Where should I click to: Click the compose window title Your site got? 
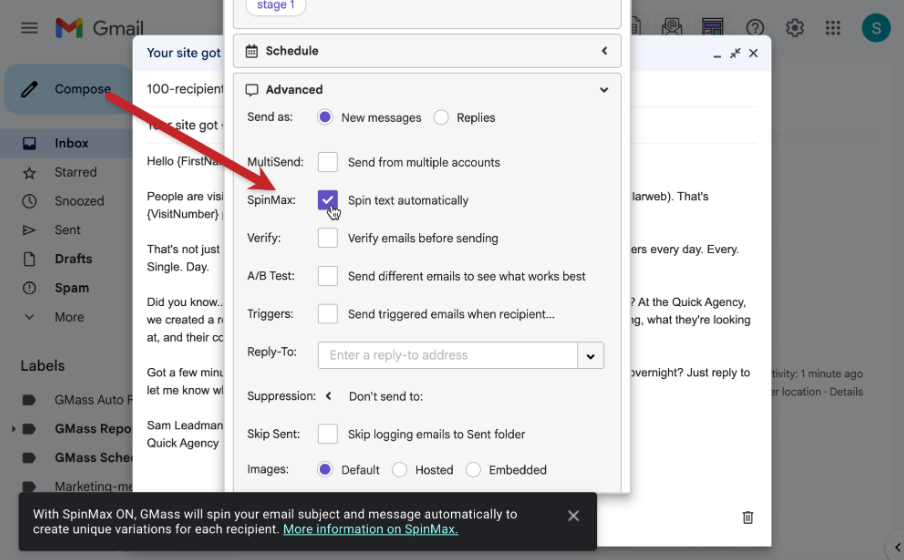(x=183, y=53)
